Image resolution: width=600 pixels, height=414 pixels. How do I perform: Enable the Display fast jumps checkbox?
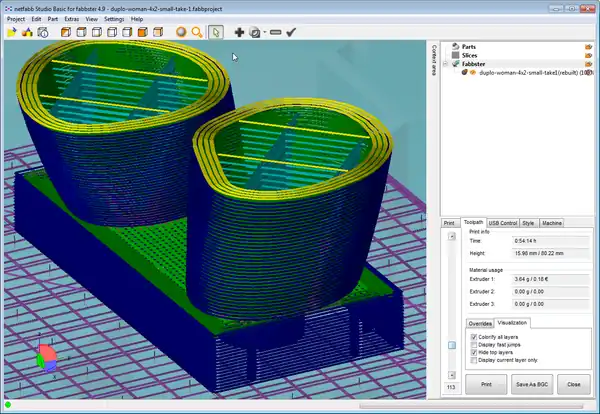pos(473,346)
